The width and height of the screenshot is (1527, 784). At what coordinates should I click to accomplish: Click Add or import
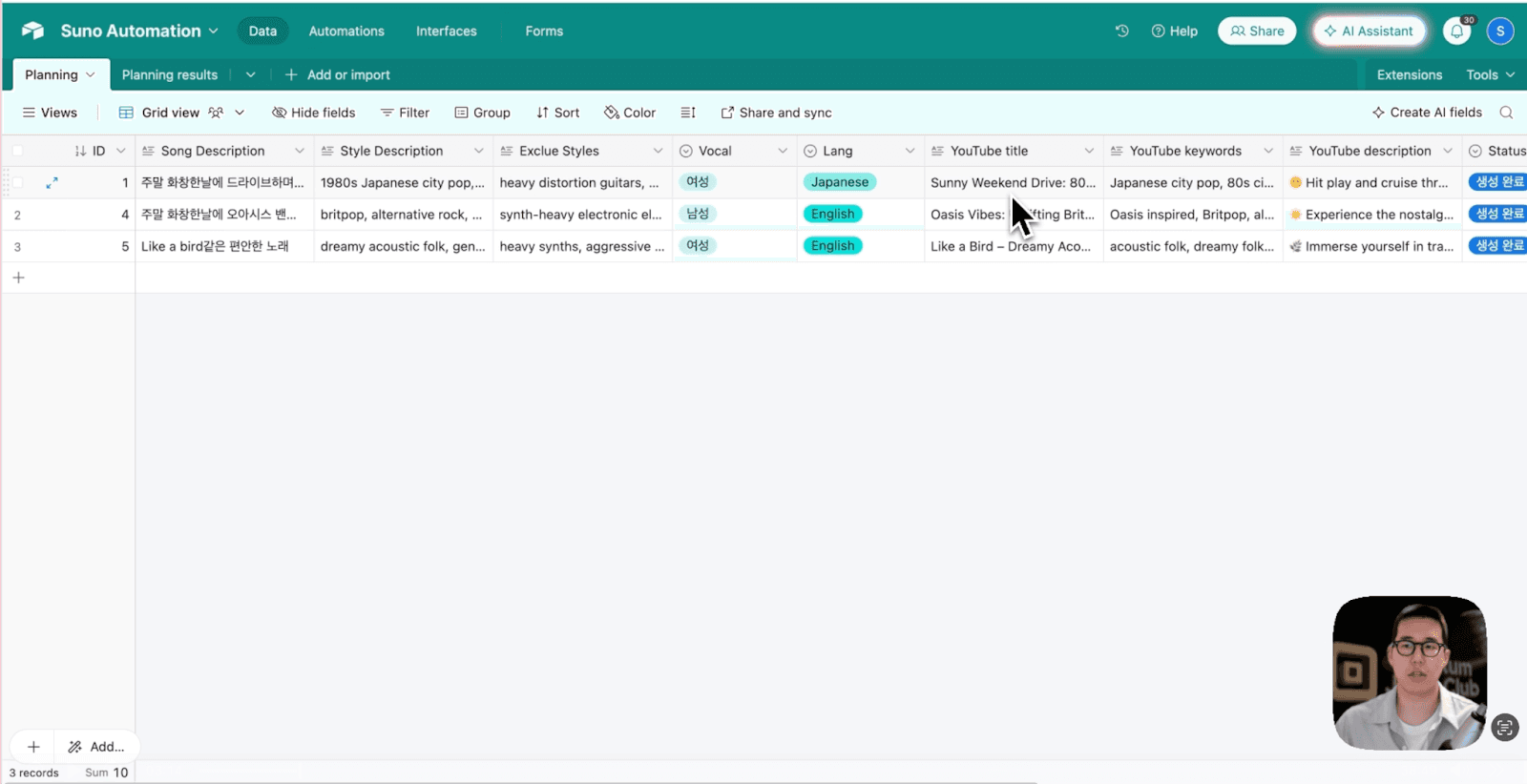(337, 74)
